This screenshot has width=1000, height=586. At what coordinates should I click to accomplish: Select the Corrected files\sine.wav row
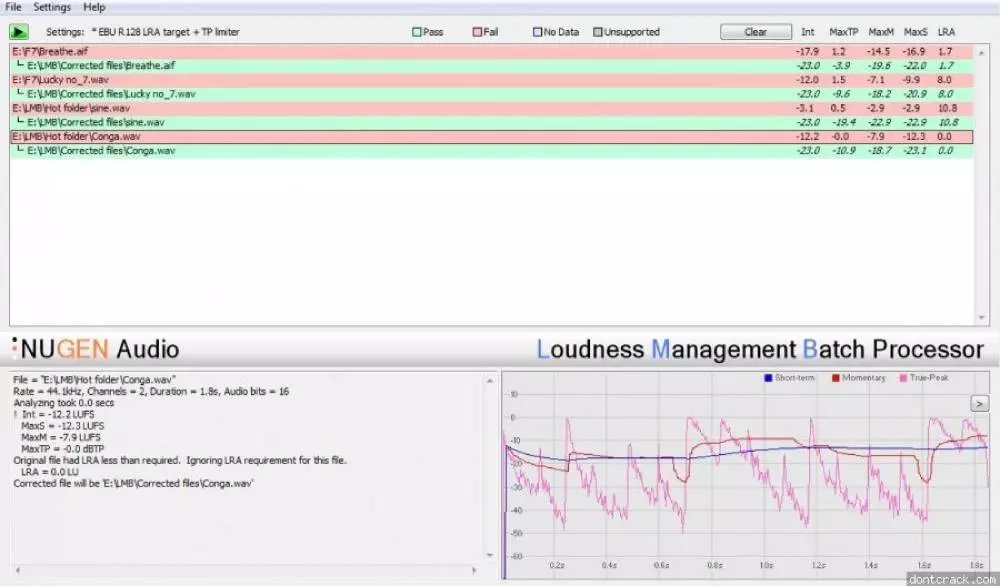(492, 122)
